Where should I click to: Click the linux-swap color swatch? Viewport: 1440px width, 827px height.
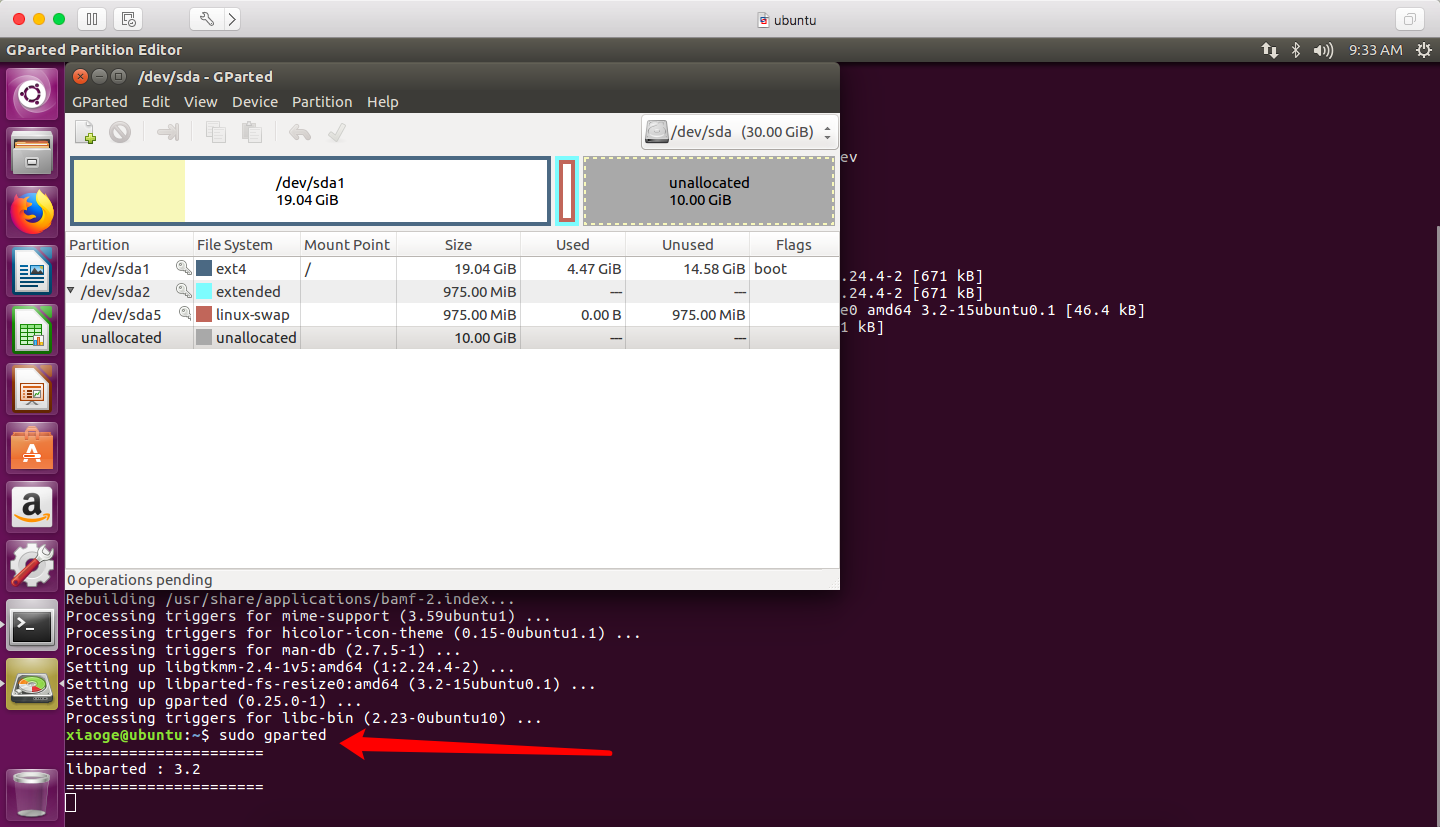(x=204, y=315)
